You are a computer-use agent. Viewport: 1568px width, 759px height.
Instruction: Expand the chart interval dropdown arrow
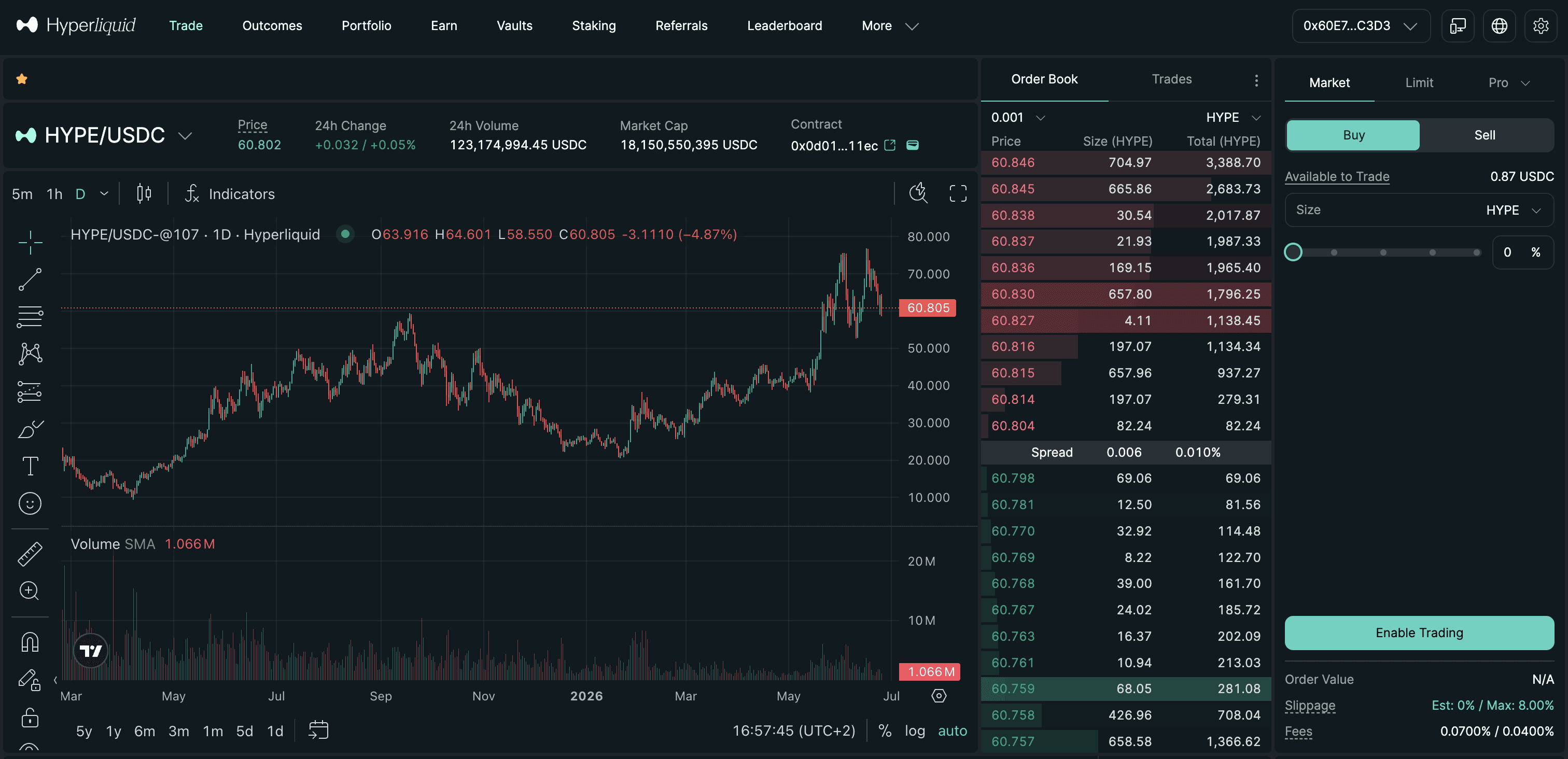(104, 193)
